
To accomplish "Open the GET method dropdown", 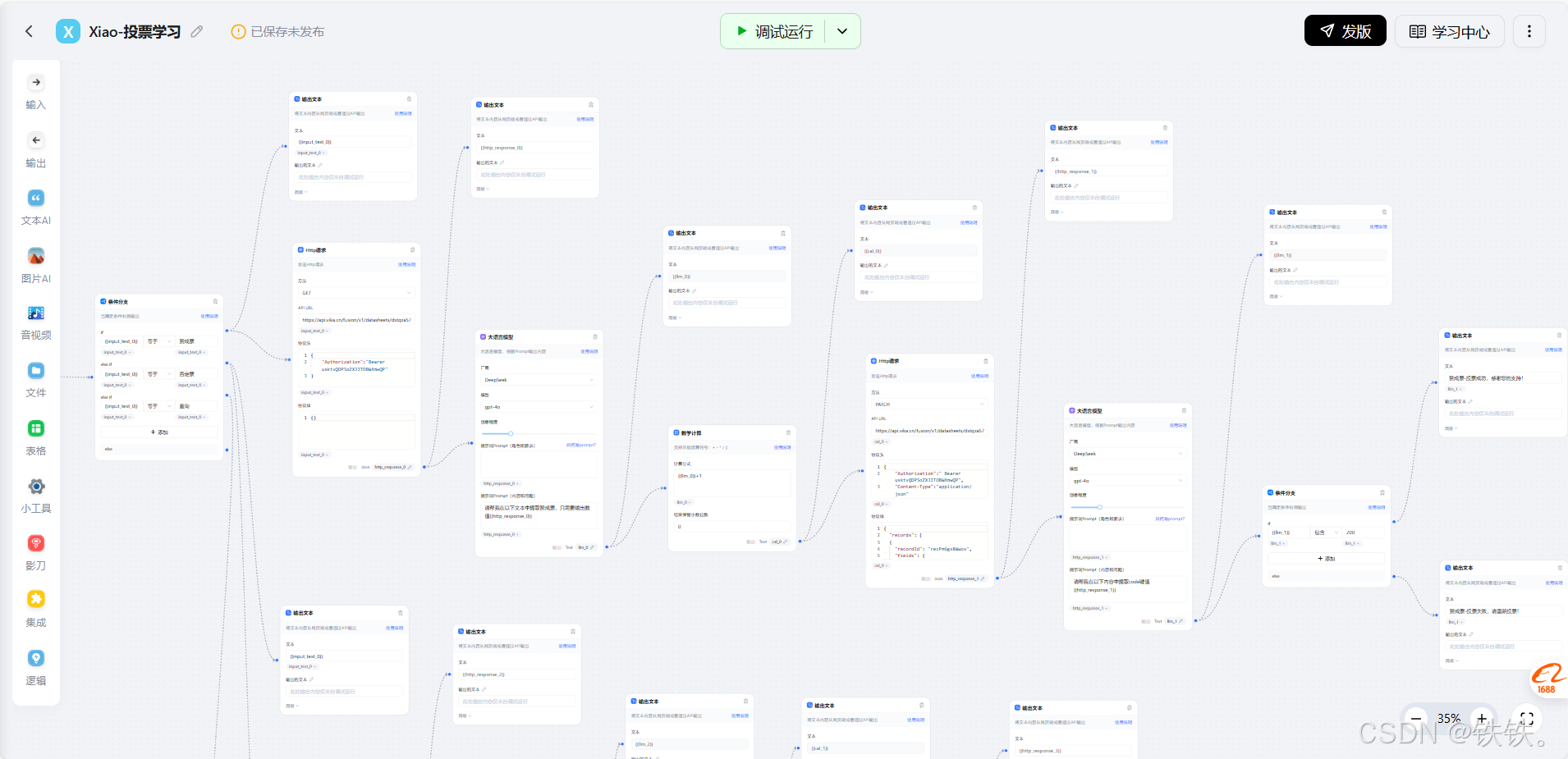I will 356,293.
